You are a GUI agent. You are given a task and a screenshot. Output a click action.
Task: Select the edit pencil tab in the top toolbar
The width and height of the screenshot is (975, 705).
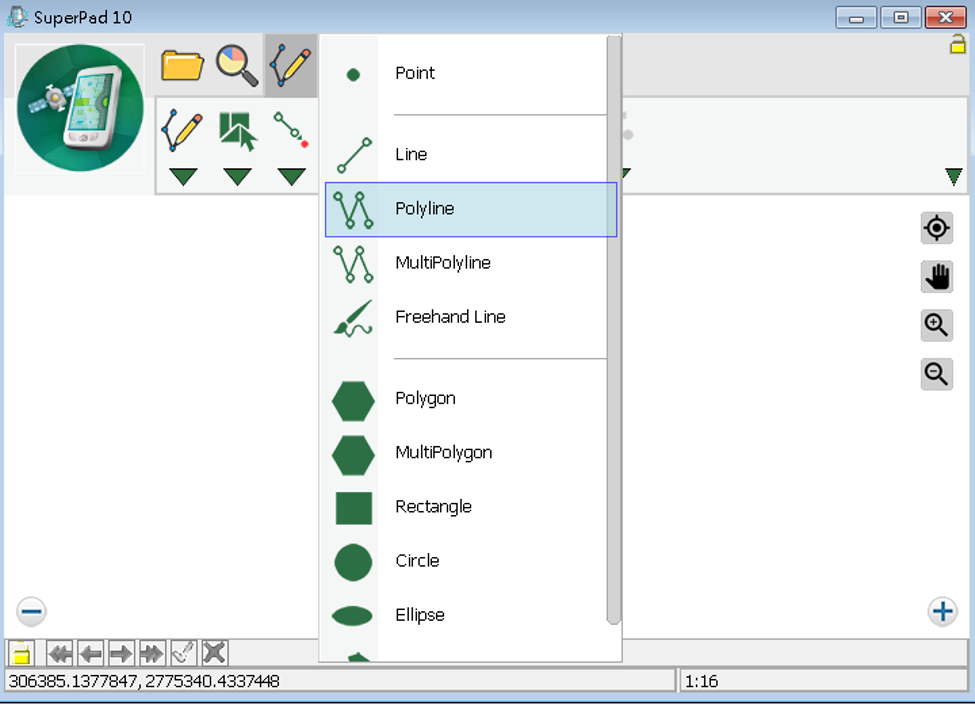click(290, 65)
